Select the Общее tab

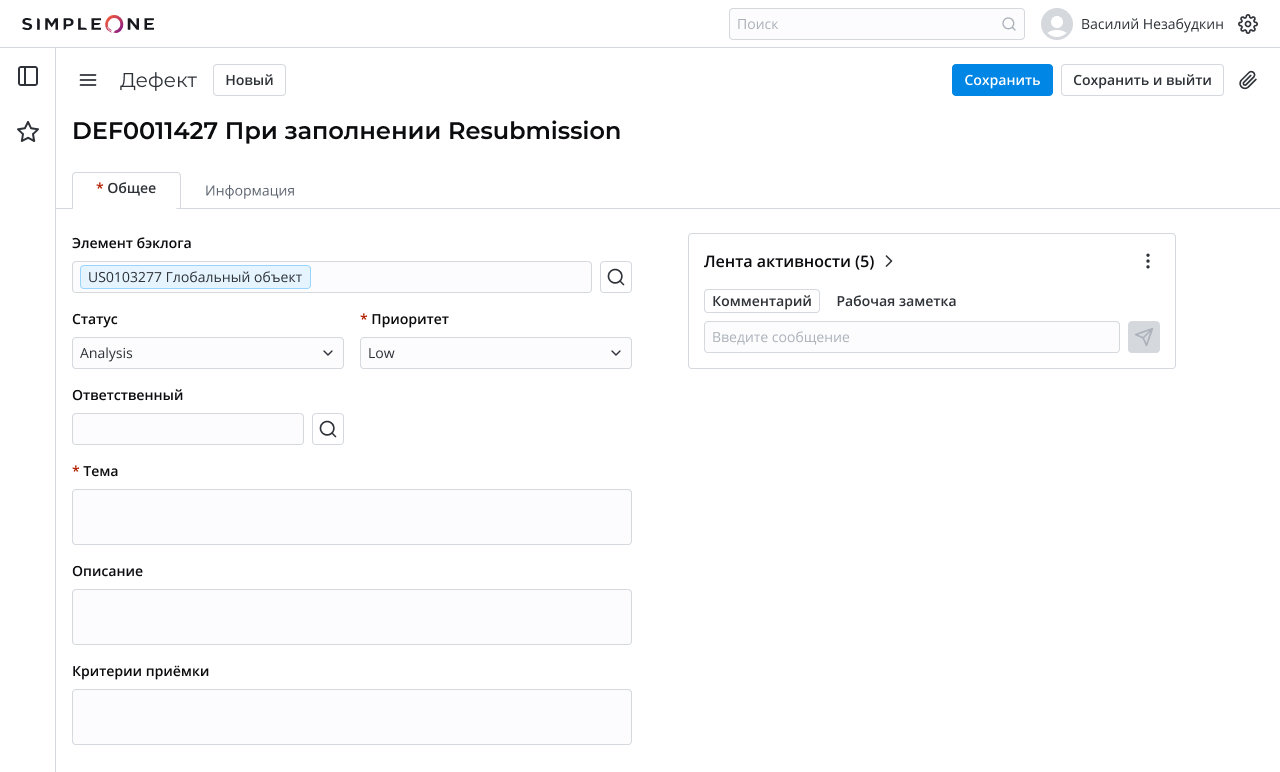pyautogui.click(x=127, y=189)
